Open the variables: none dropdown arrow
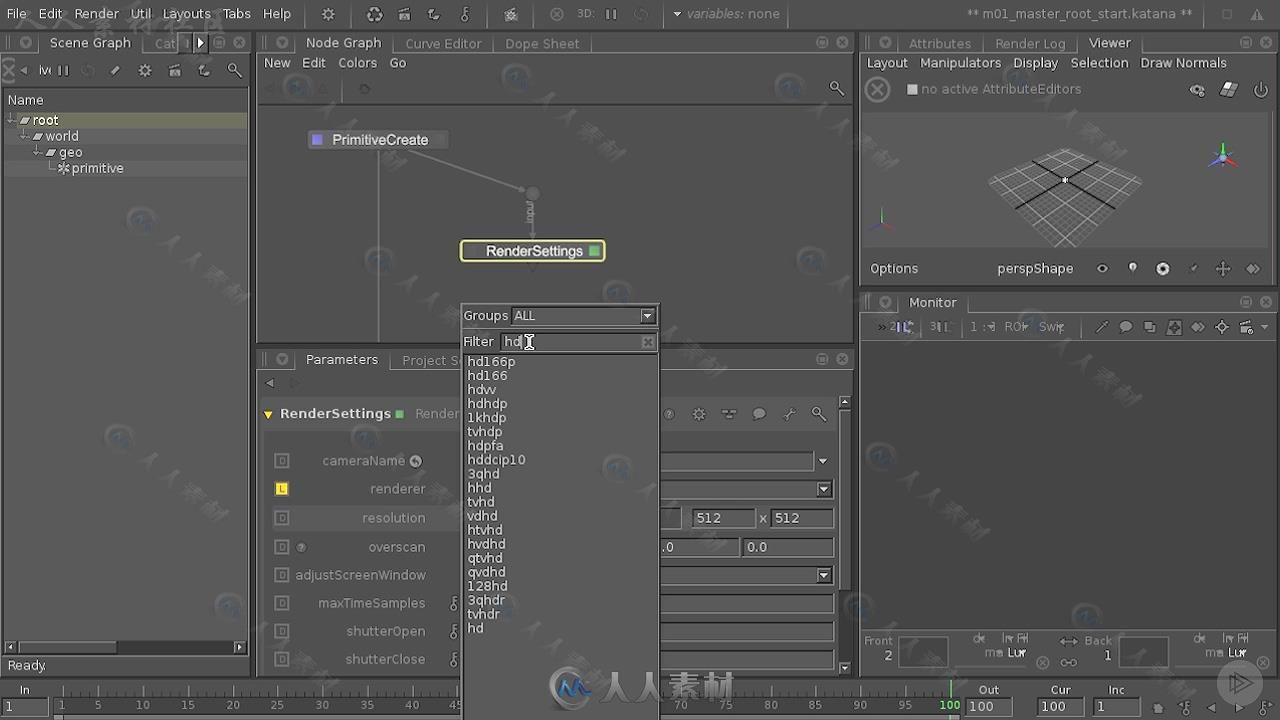The height and width of the screenshot is (720, 1280). [x=677, y=14]
